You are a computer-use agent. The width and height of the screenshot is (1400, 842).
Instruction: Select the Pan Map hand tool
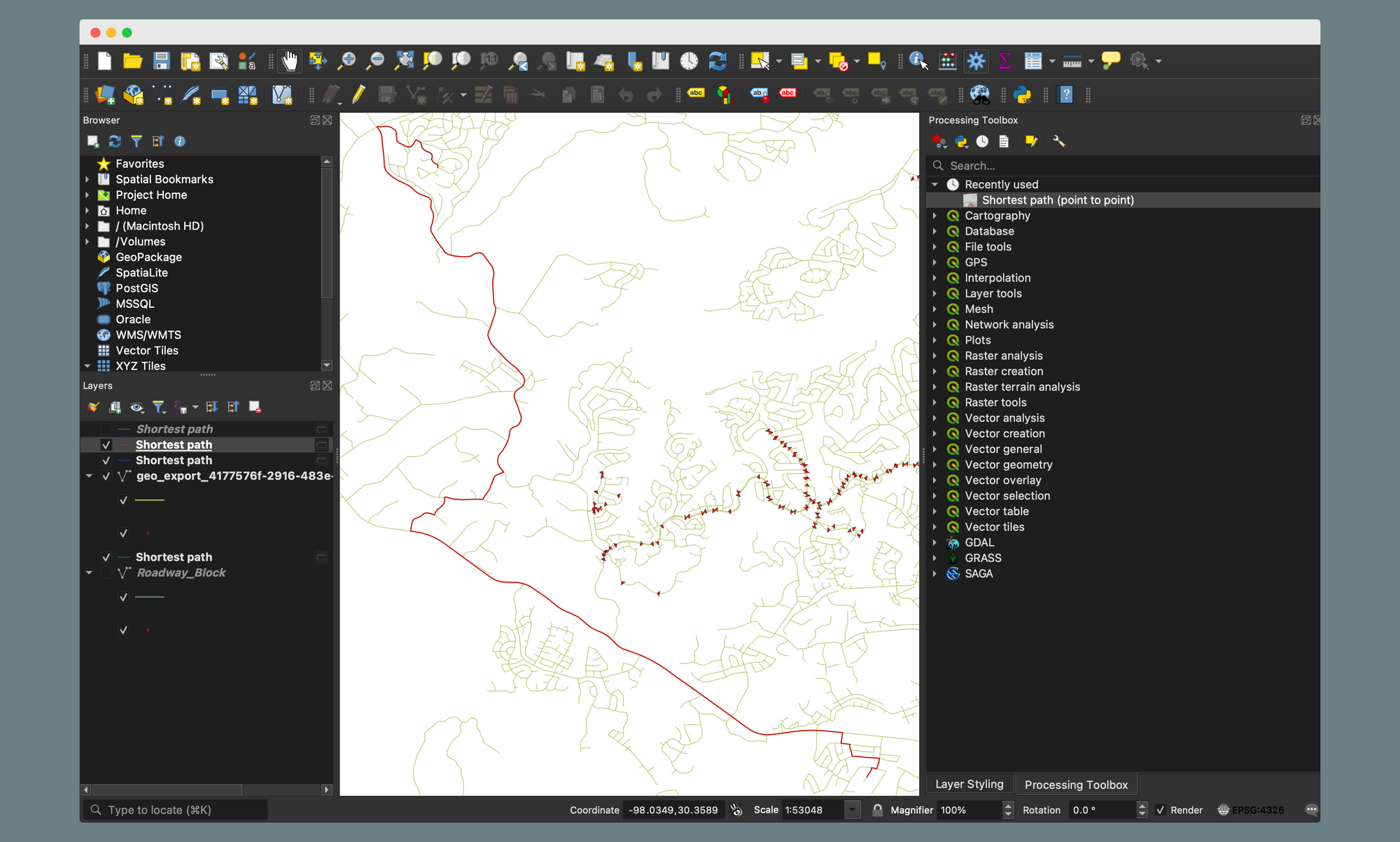[289, 62]
